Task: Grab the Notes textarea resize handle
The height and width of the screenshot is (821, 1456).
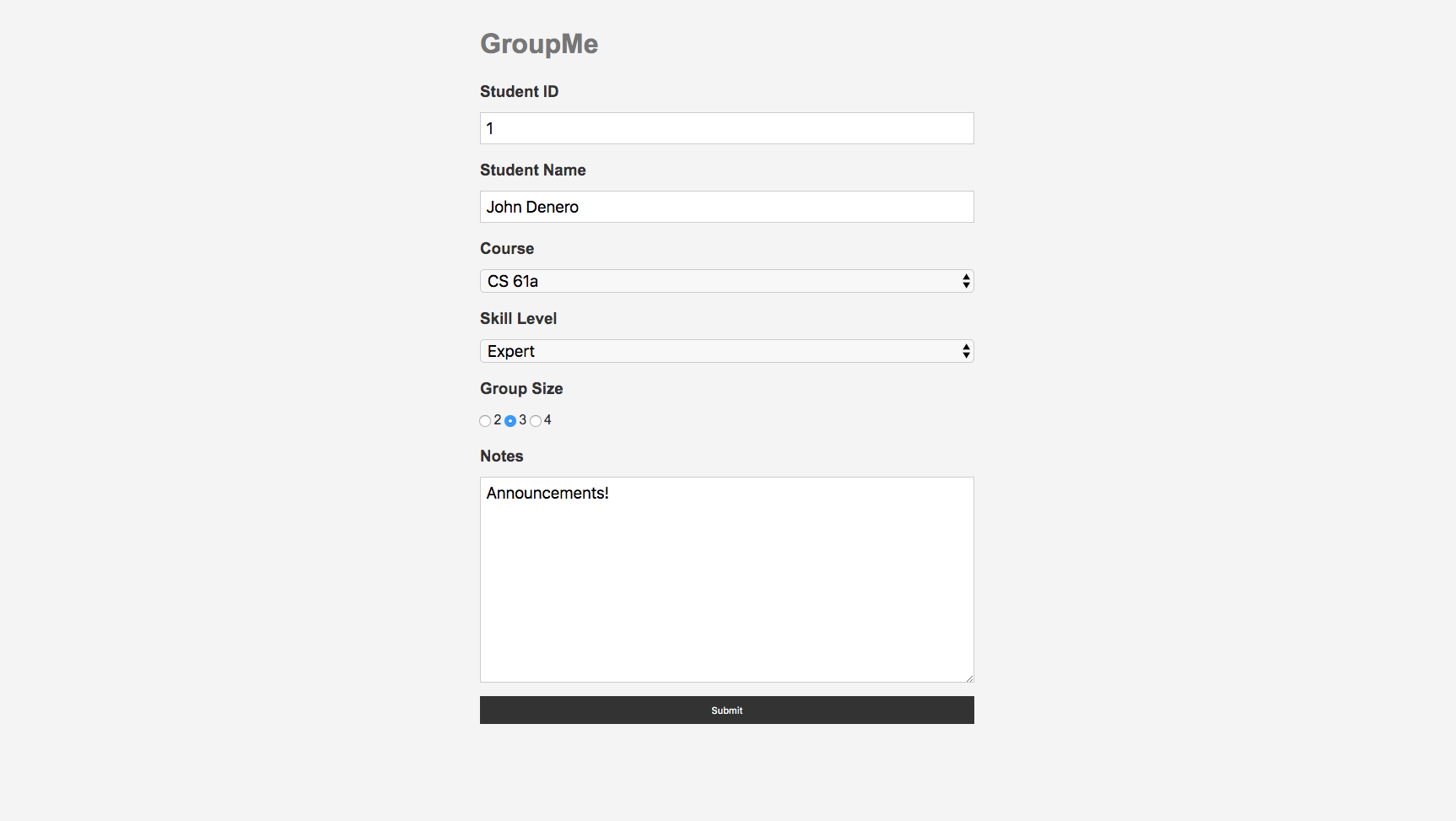Action: click(x=968, y=677)
